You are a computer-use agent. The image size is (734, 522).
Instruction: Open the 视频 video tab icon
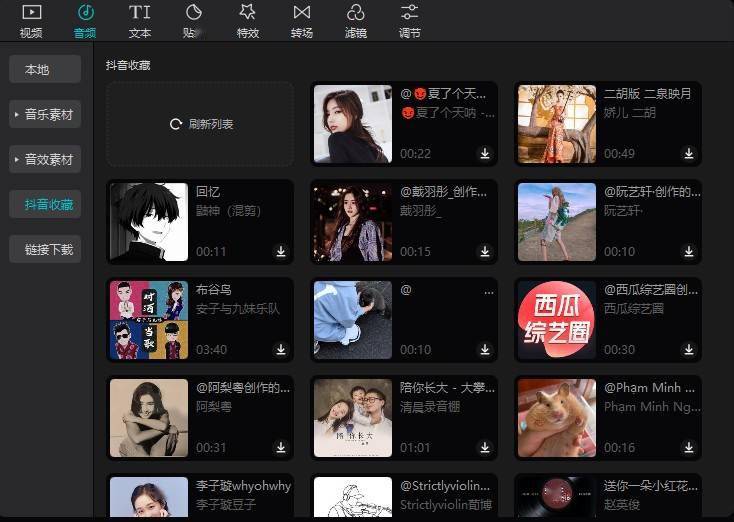point(31,13)
